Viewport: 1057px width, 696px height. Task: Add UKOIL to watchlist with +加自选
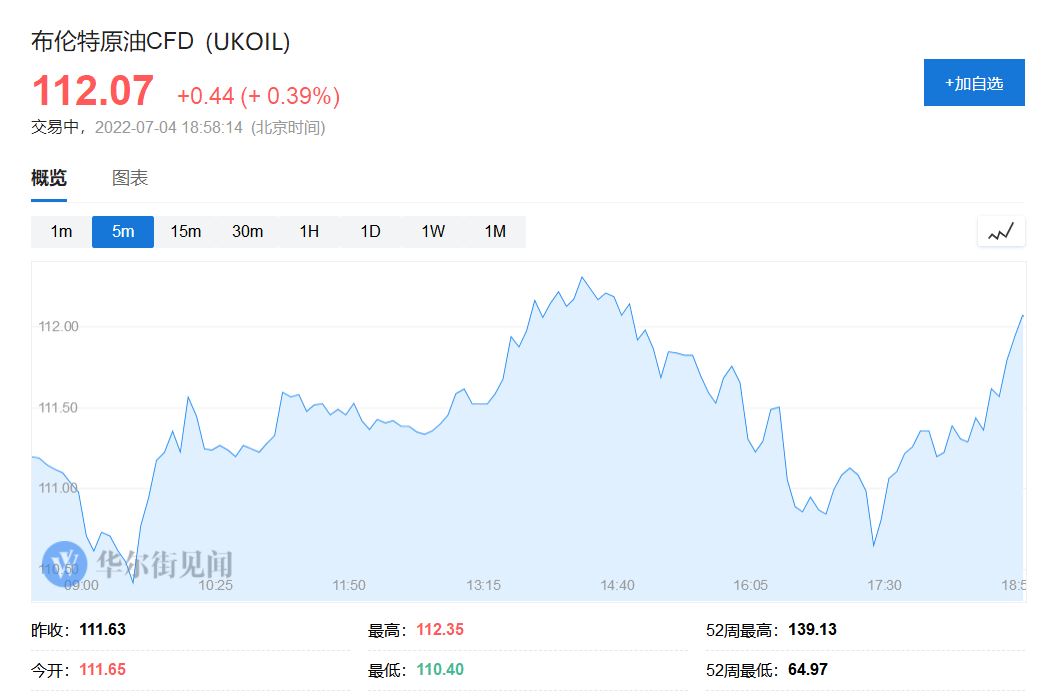(974, 83)
